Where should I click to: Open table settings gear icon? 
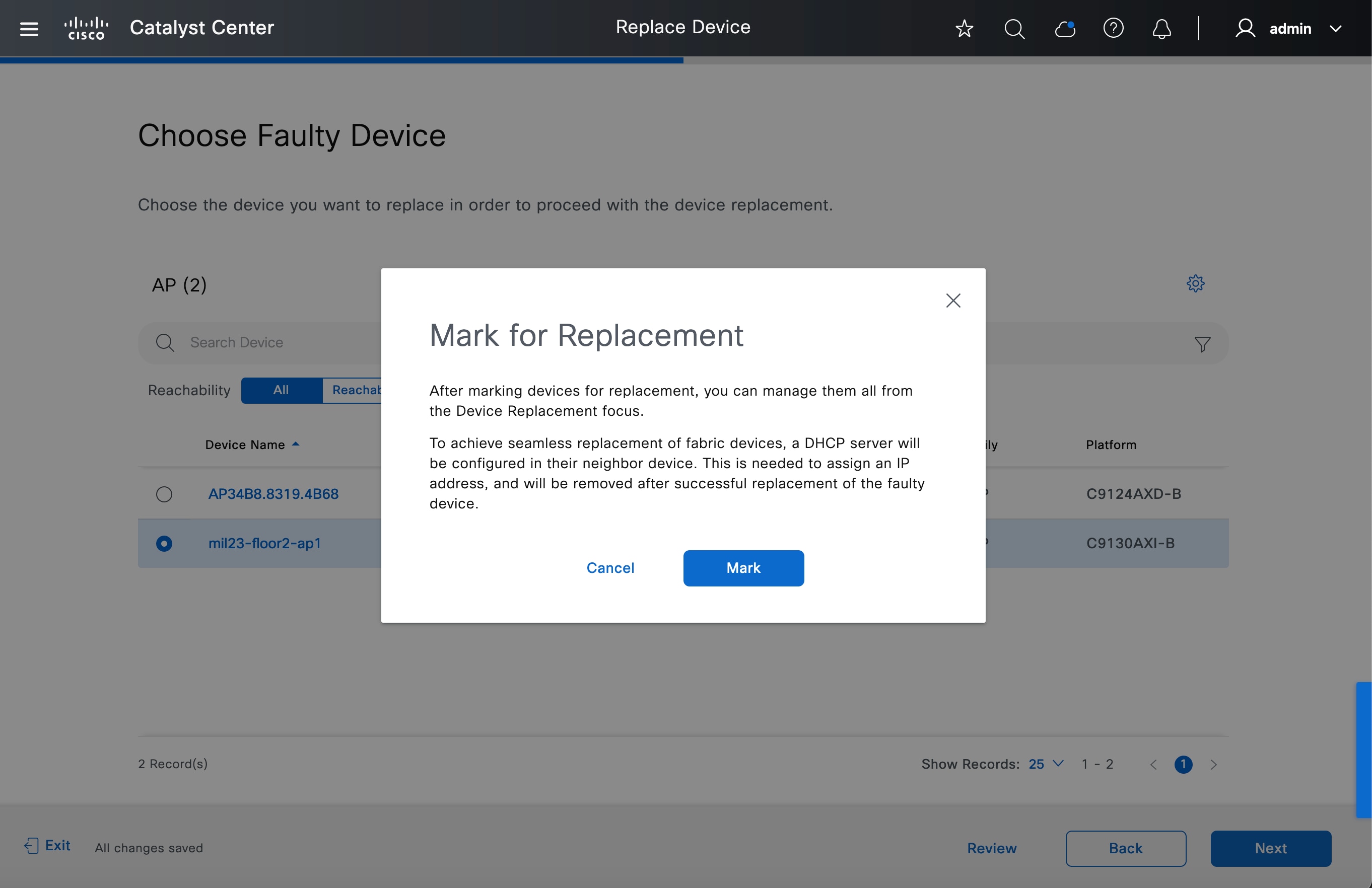tap(1195, 283)
